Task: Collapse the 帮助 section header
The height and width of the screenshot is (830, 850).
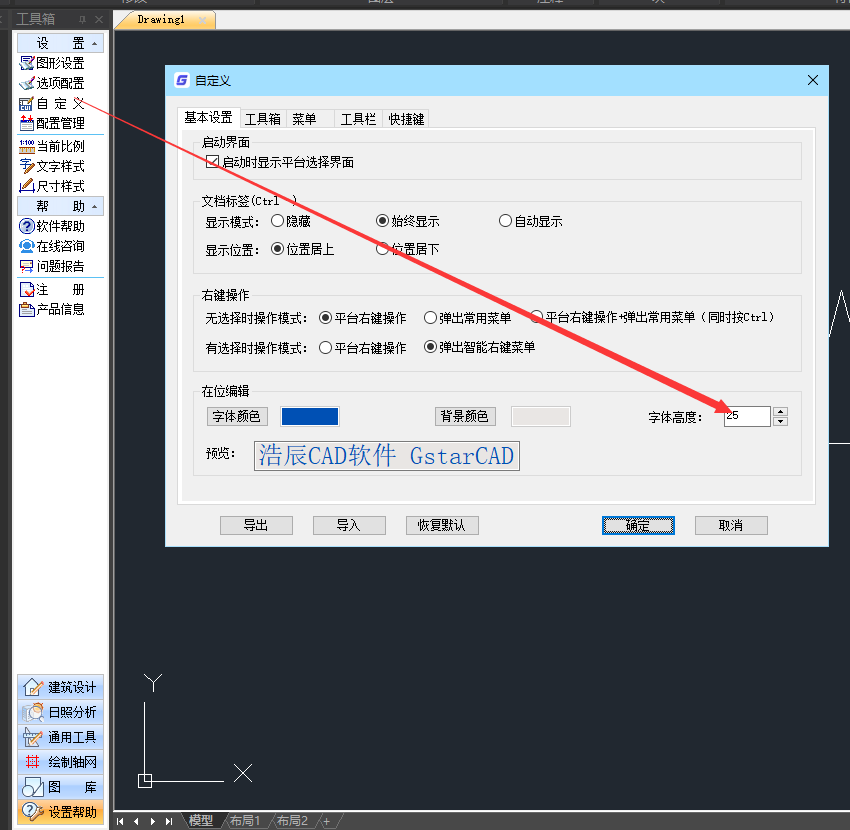Action: 60,206
